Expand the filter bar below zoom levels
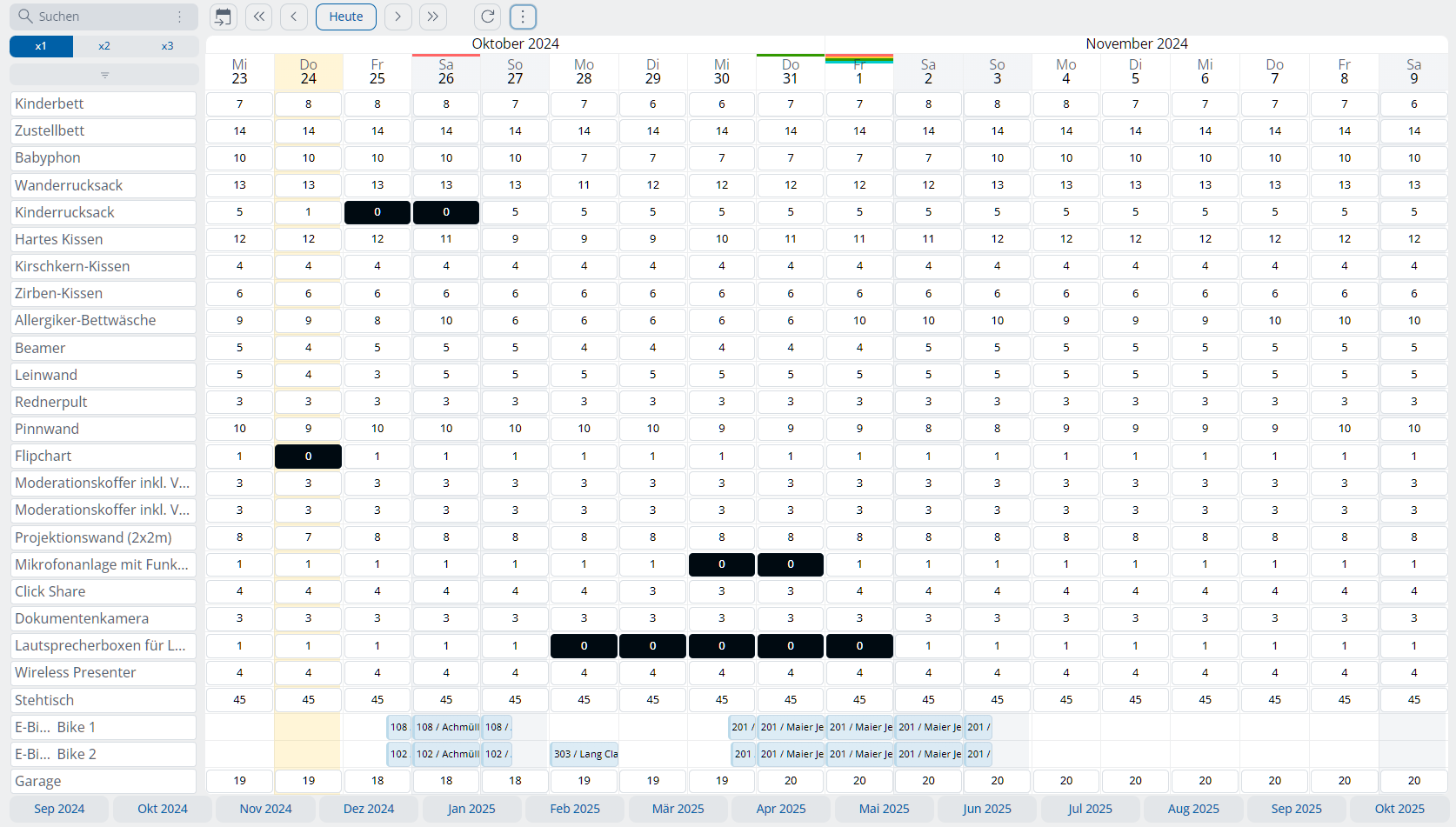This screenshot has height=827, width=1456. point(104,75)
